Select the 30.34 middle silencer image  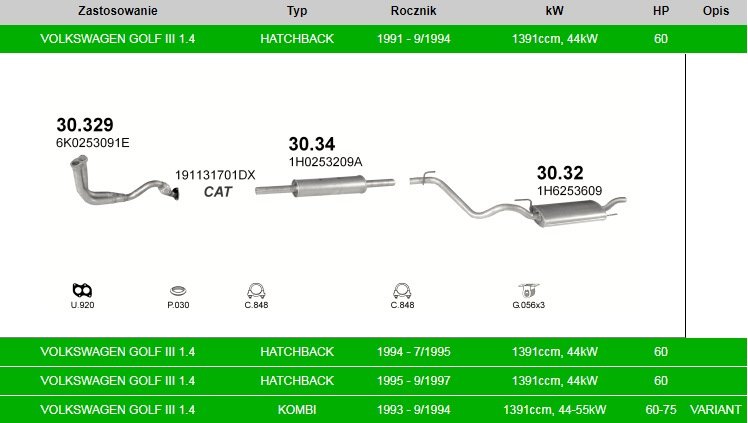(325, 186)
